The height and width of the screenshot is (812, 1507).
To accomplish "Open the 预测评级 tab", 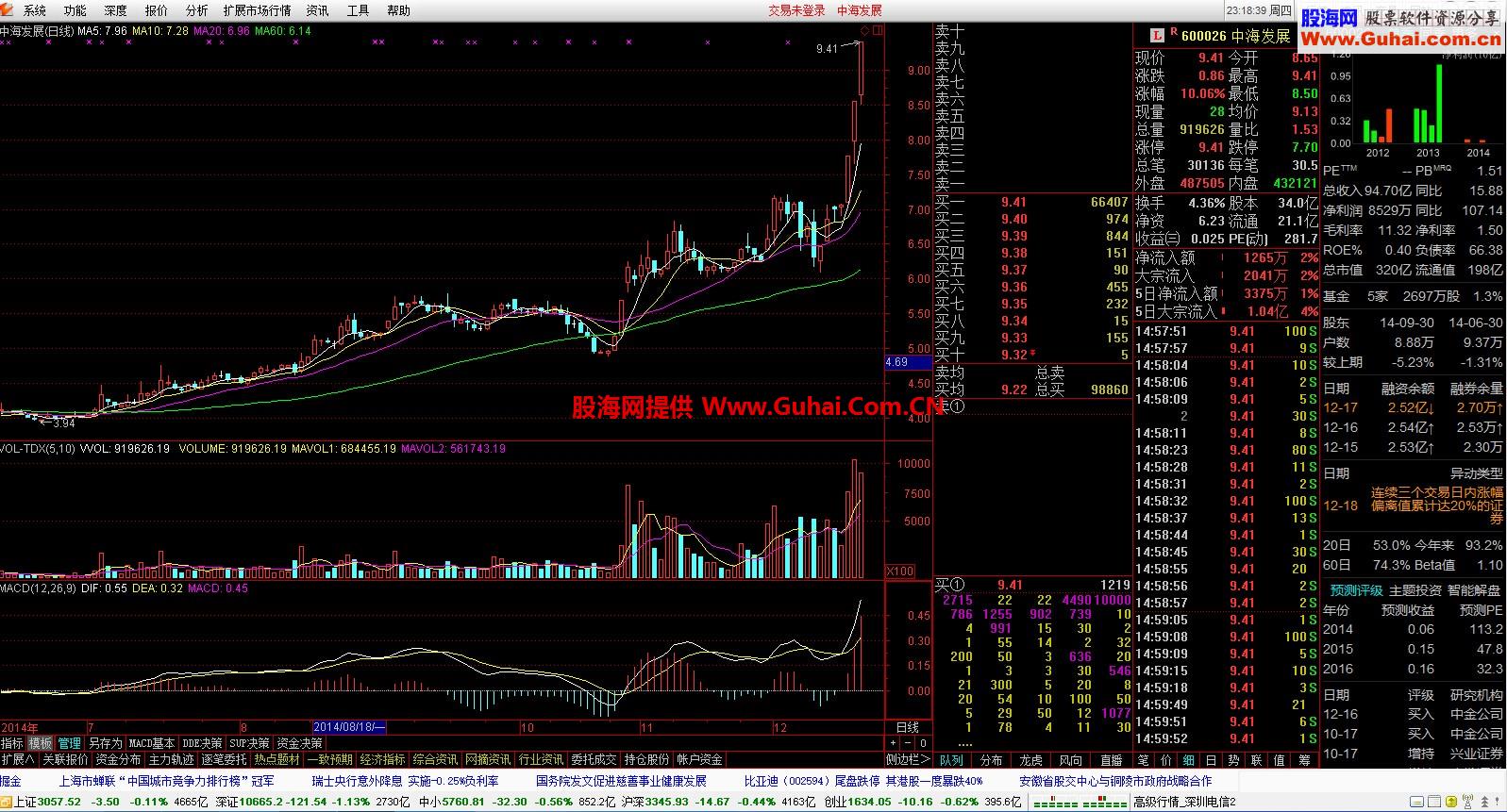I will [1355, 590].
